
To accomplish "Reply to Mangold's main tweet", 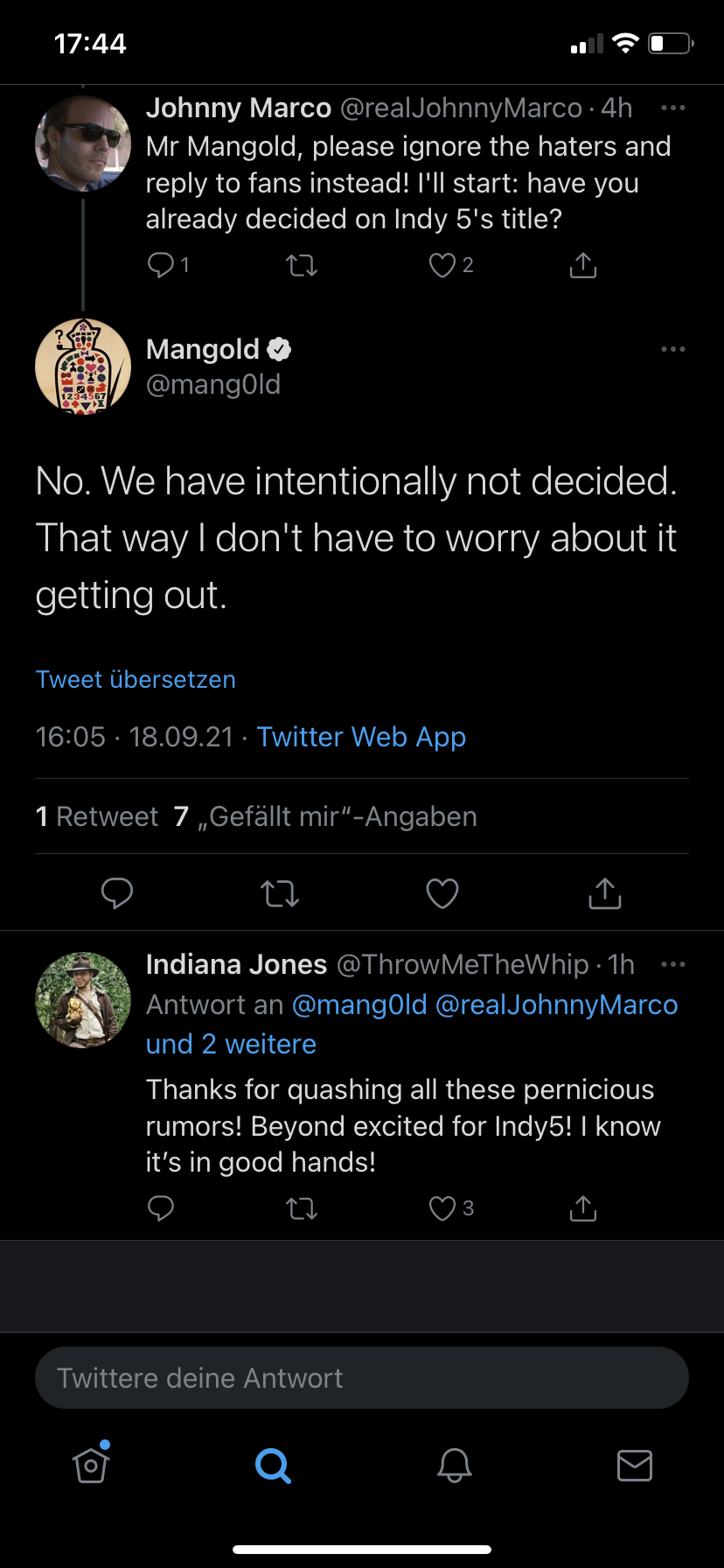I will coord(117,893).
